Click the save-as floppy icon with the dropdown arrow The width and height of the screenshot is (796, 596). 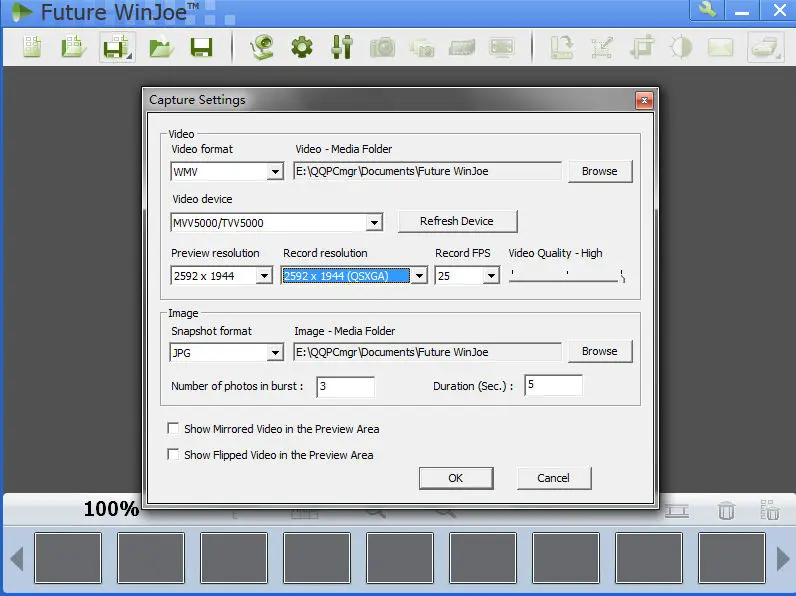(117, 47)
